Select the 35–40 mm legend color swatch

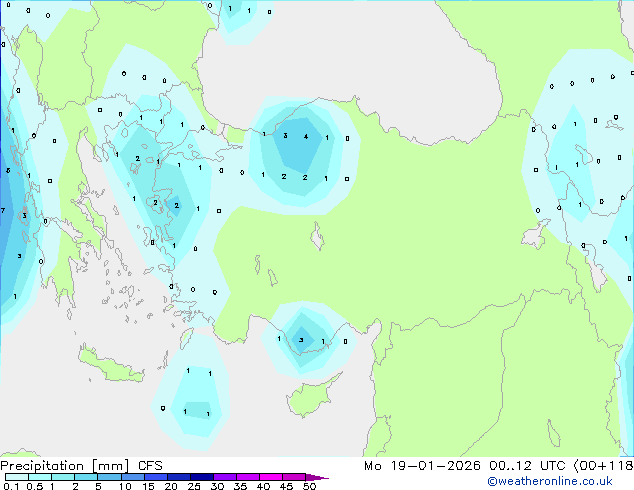coord(247,477)
